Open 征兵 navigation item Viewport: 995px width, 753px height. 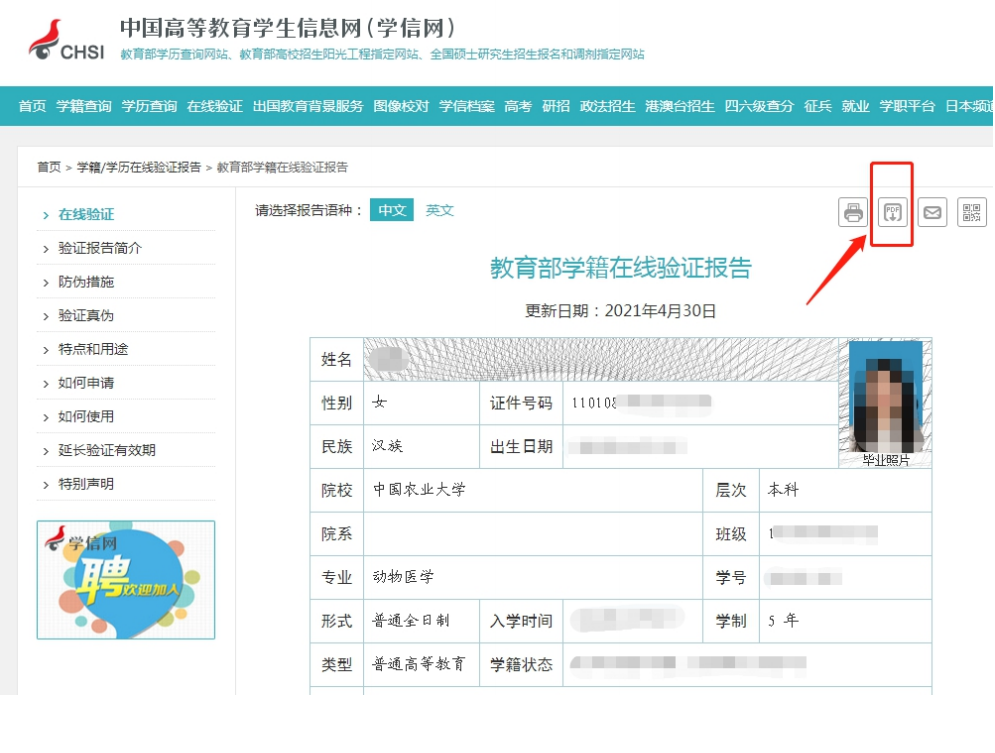817,106
